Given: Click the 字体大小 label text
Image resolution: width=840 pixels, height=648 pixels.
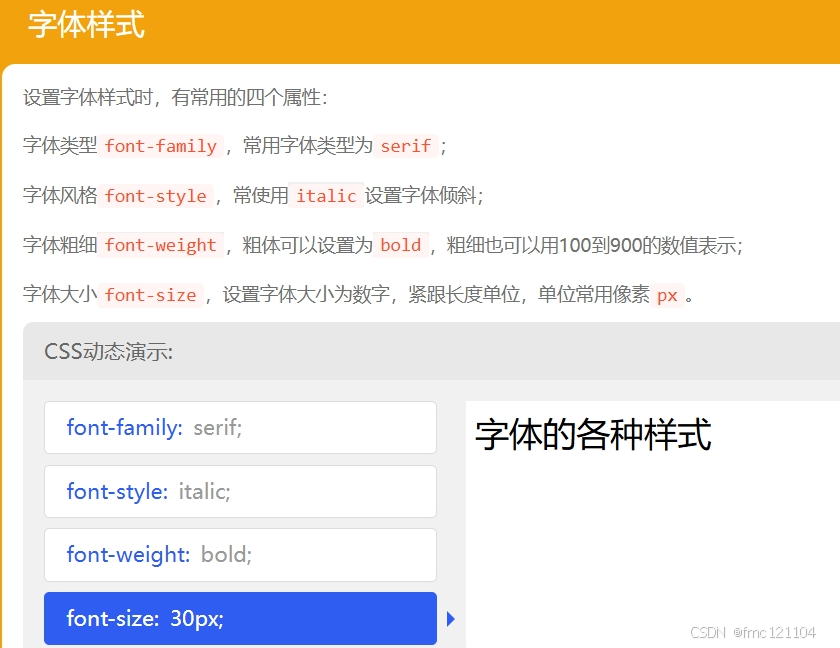Looking at the screenshot, I should click(60, 295).
